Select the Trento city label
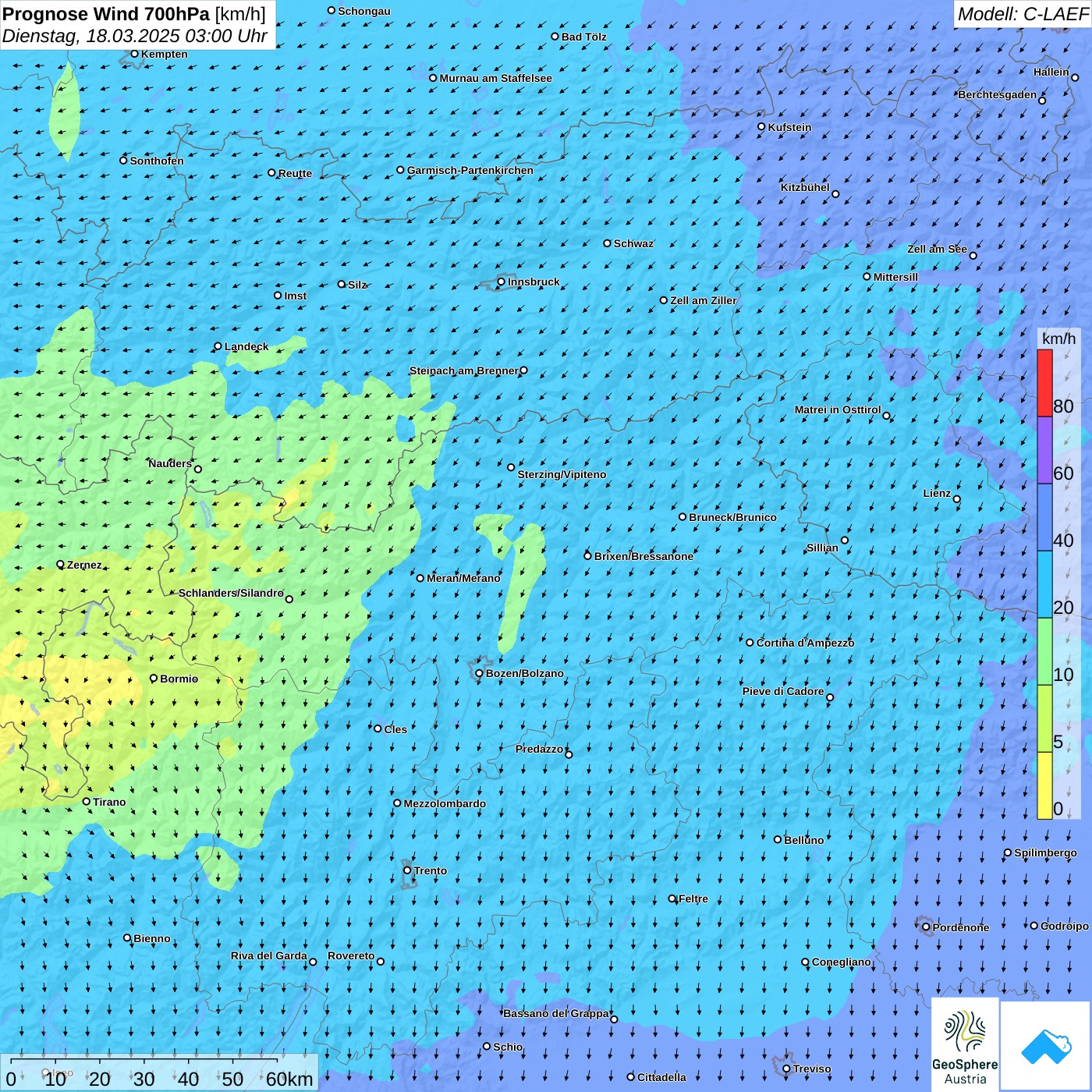This screenshot has height=1092, width=1092. 431,870
